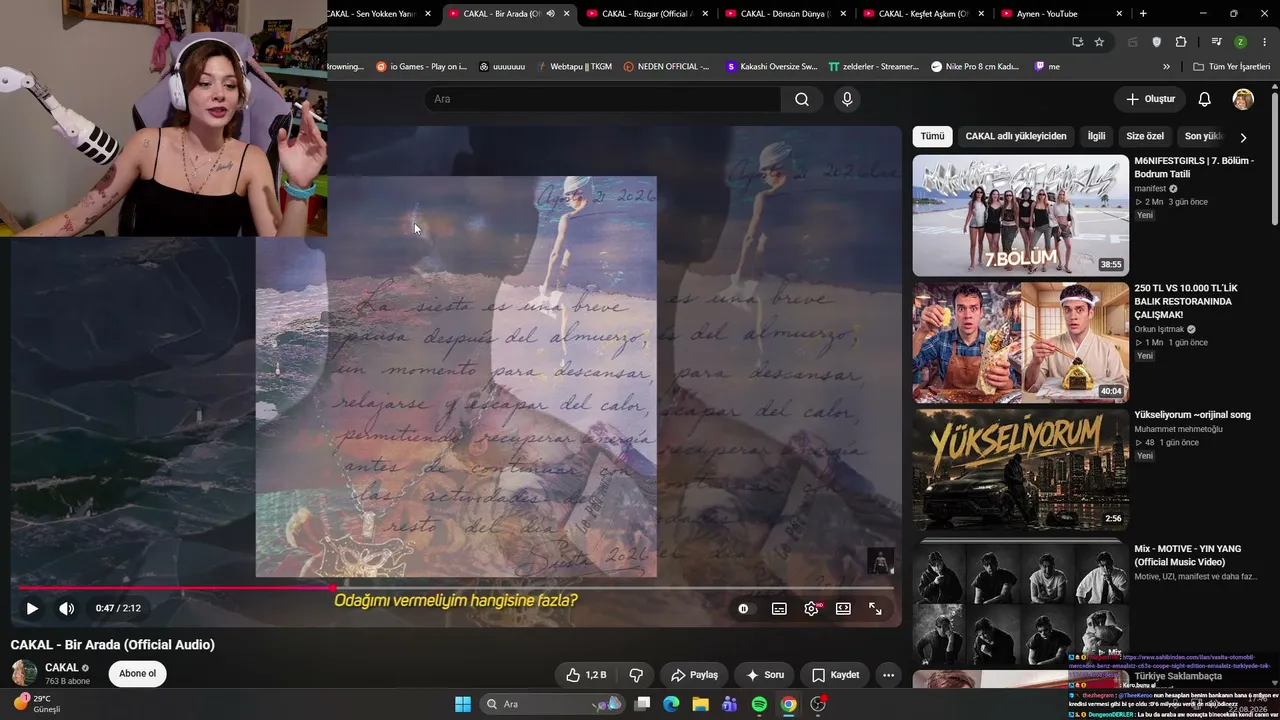Open the YouTube account avatar menu
This screenshot has width=1280, height=720.
point(1243,99)
